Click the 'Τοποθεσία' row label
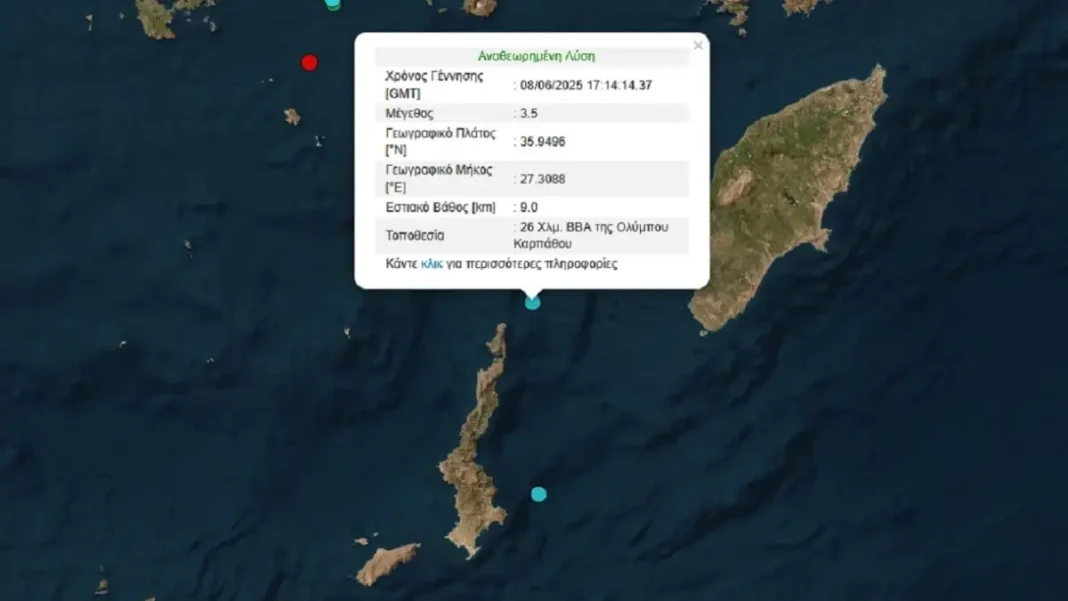Screen dimensions: 1068x601 415,236
